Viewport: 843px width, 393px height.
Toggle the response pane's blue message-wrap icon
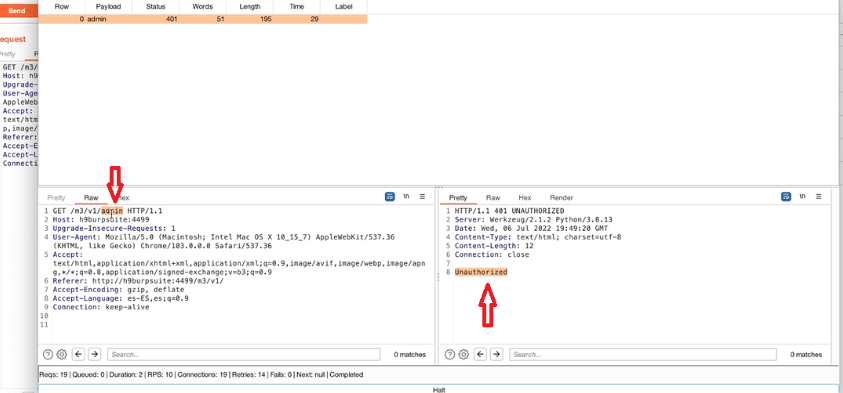(x=786, y=197)
